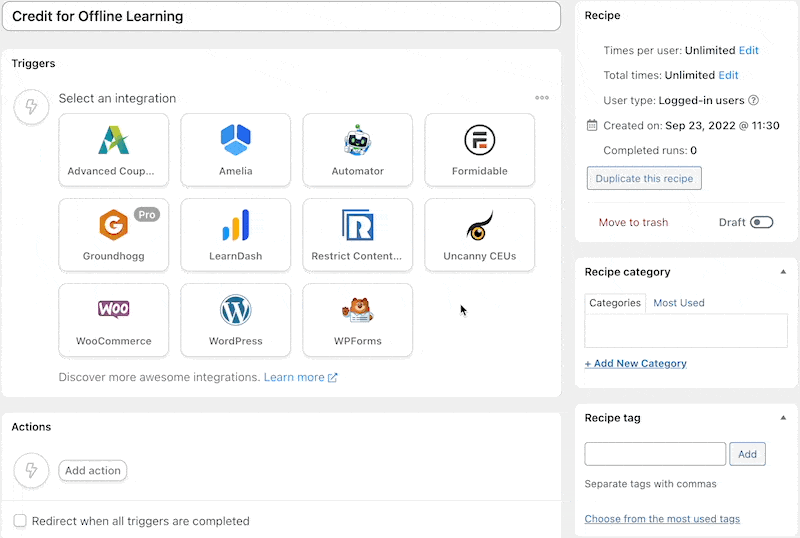The width and height of the screenshot is (800, 538).
Task: Open Learn more integrations link
Action: point(300,377)
